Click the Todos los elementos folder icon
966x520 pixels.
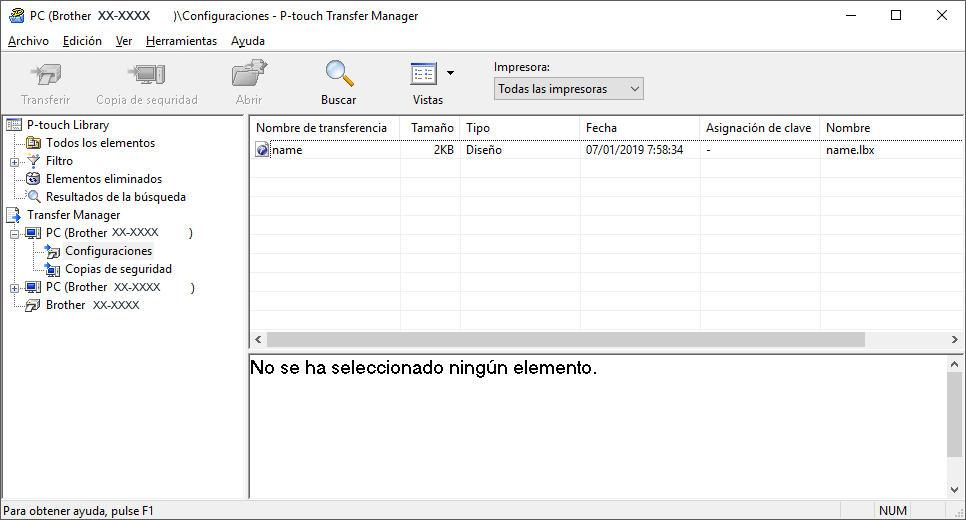coord(33,143)
